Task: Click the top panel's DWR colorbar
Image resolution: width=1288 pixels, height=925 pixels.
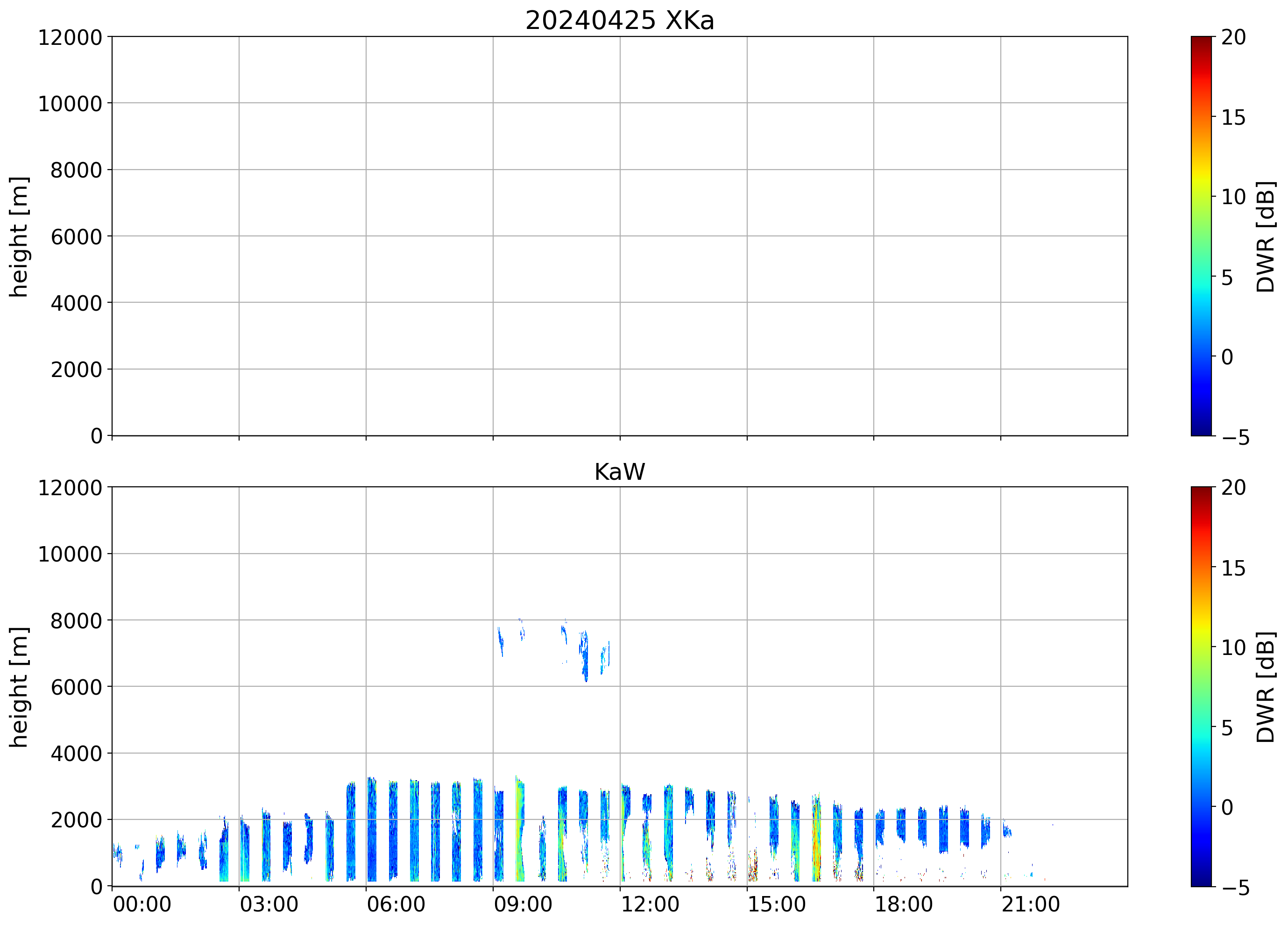Action: coord(1201,236)
